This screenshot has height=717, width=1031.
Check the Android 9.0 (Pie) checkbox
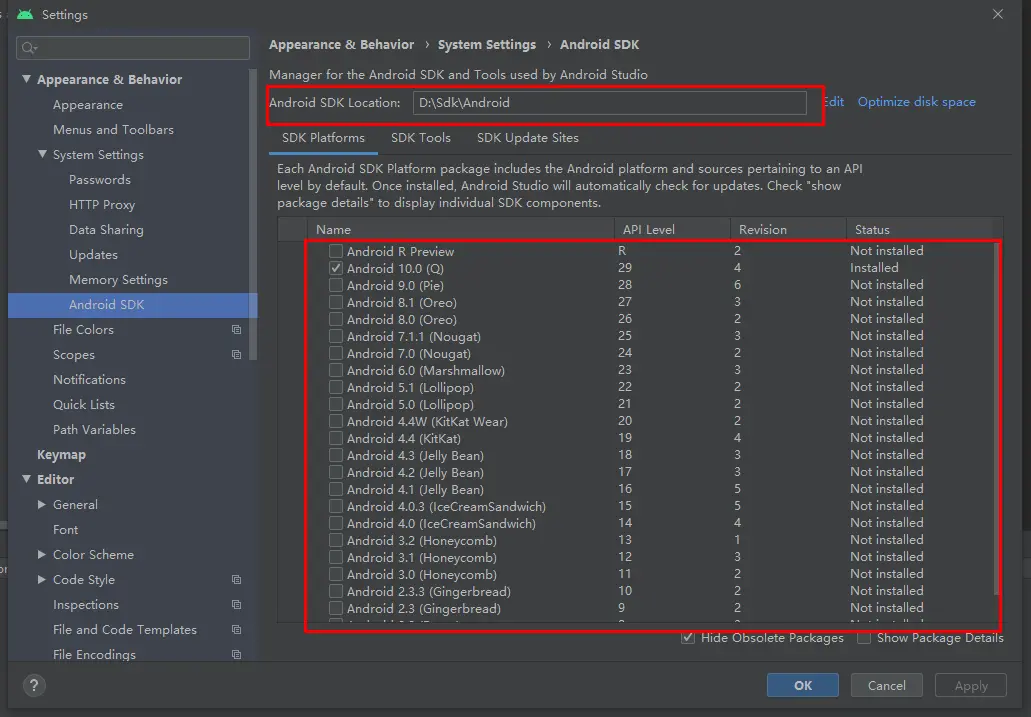(336, 285)
